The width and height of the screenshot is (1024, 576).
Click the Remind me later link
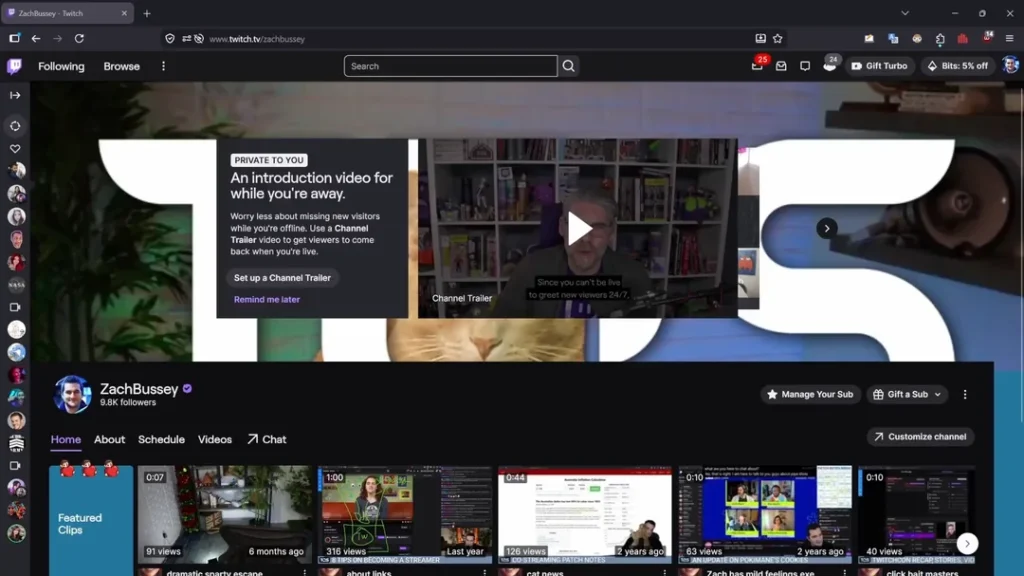(266, 299)
